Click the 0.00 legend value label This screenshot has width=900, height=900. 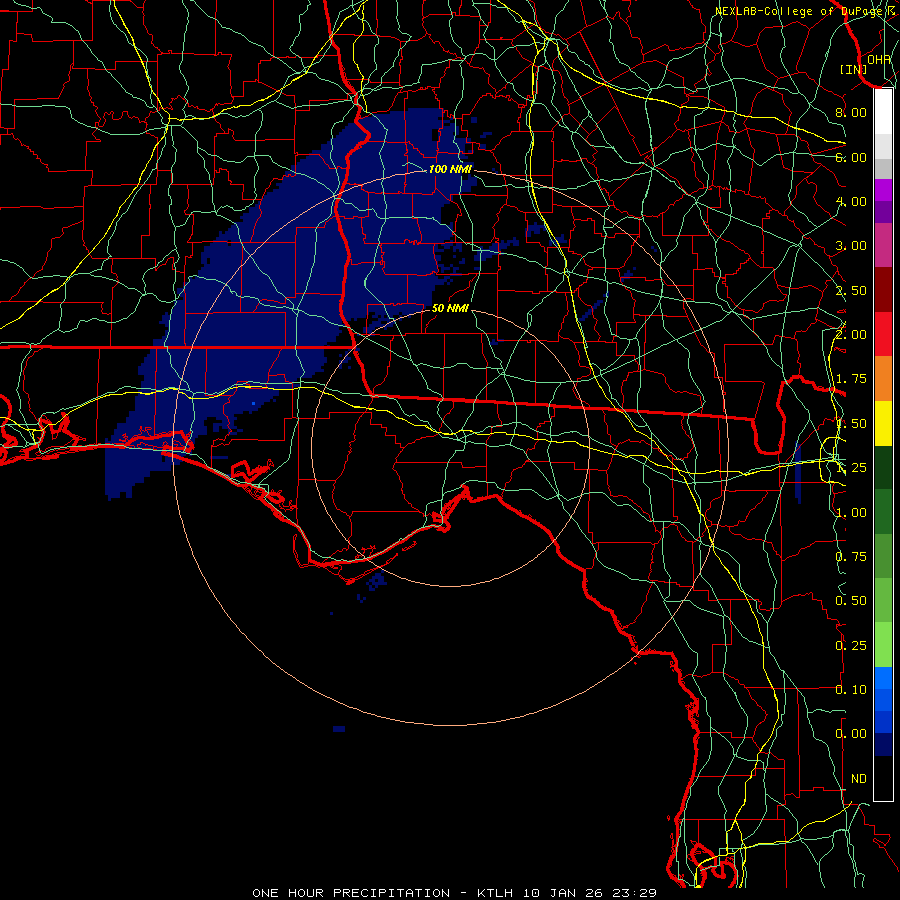pyautogui.click(x=851, y=734)
